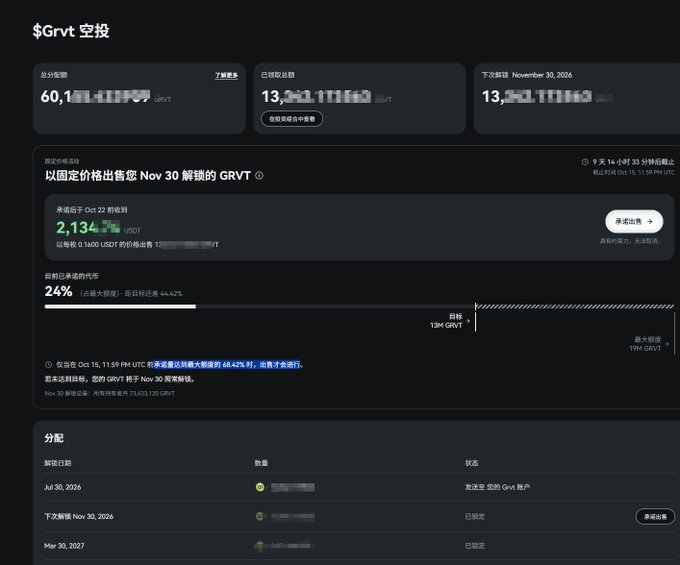Click the 解锁日期 column header
This screenshot has width=680, height=565.
[x=57, y=463]
